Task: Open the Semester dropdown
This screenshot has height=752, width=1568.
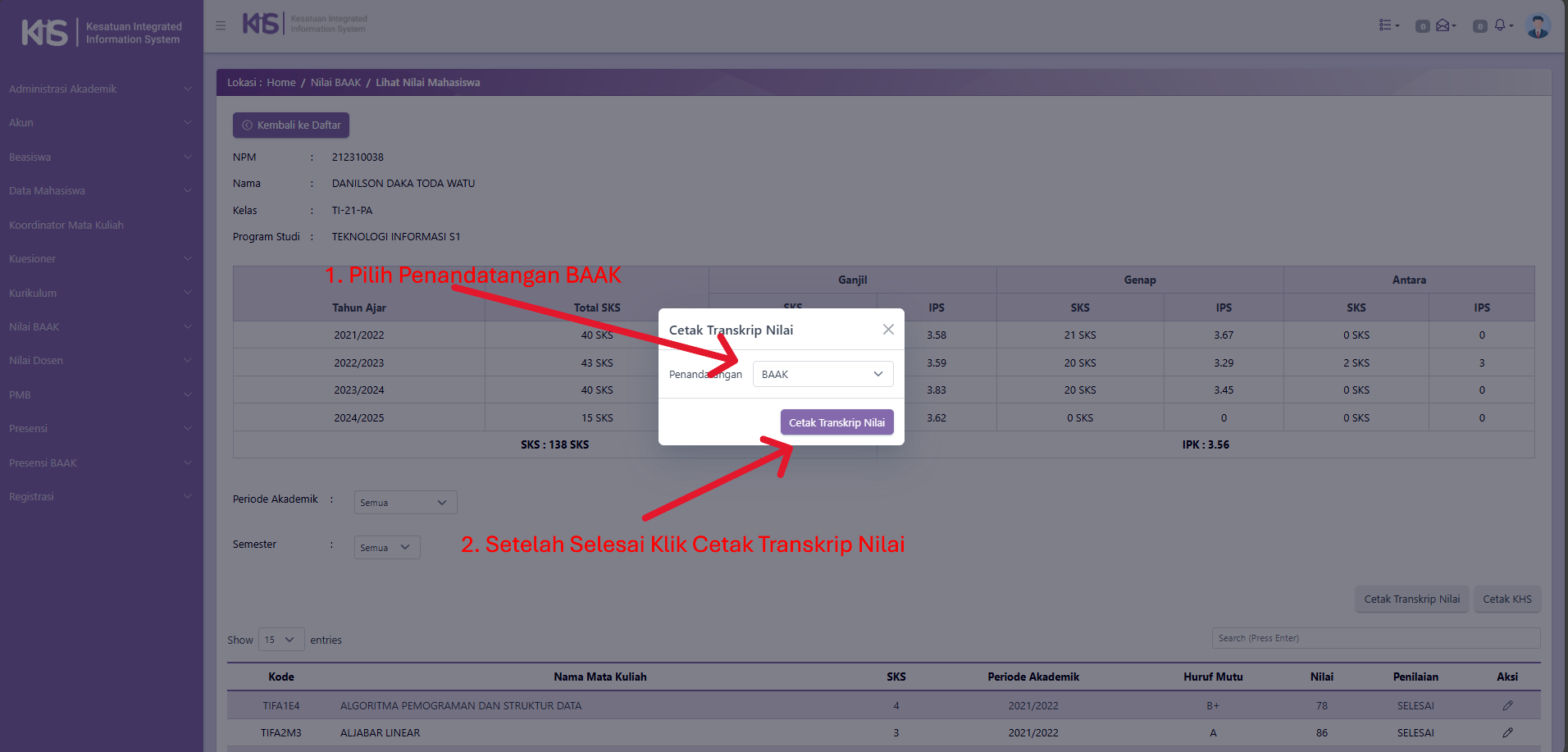Action: [386, 548]
